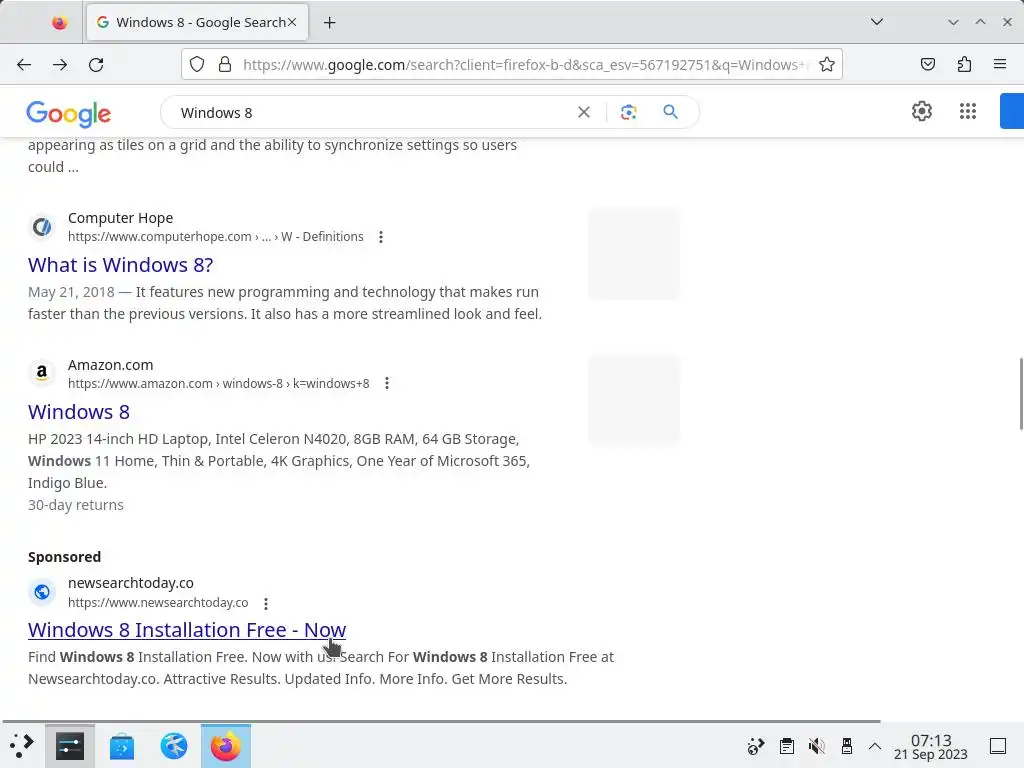Image resolution: width=1024 pixels, height=768 pixels.
Task: Open a new tab with the plus button
Action: click(x=330, y=23)
